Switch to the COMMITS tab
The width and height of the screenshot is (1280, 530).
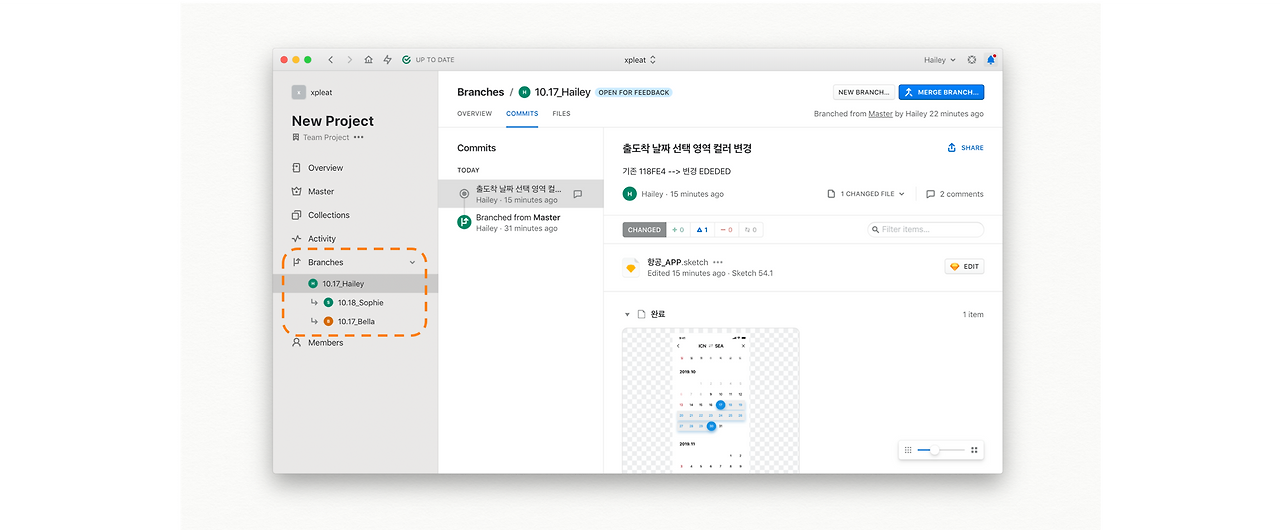[x=522, y=114]
